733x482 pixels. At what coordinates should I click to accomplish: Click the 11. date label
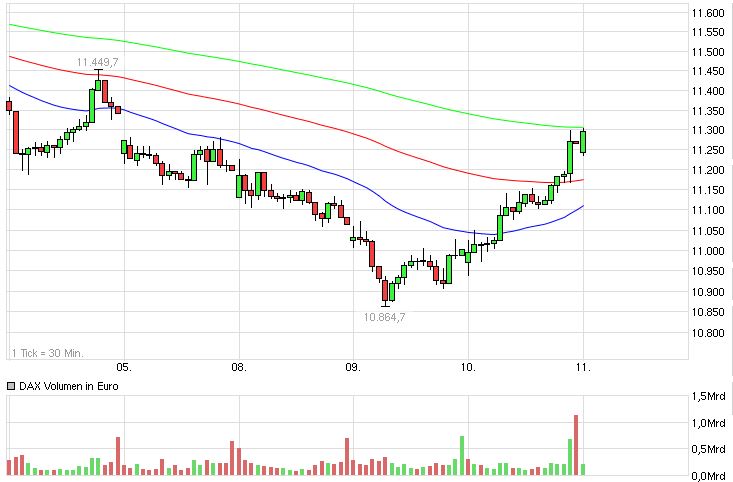click(584, 367)
